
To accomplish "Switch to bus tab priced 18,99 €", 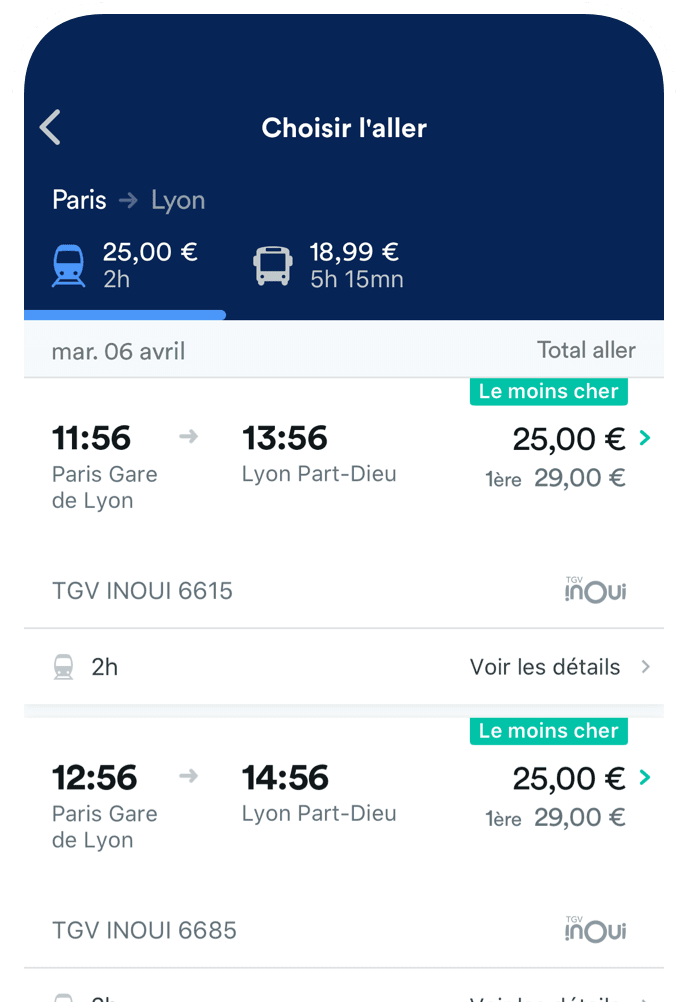I will 355,264.
